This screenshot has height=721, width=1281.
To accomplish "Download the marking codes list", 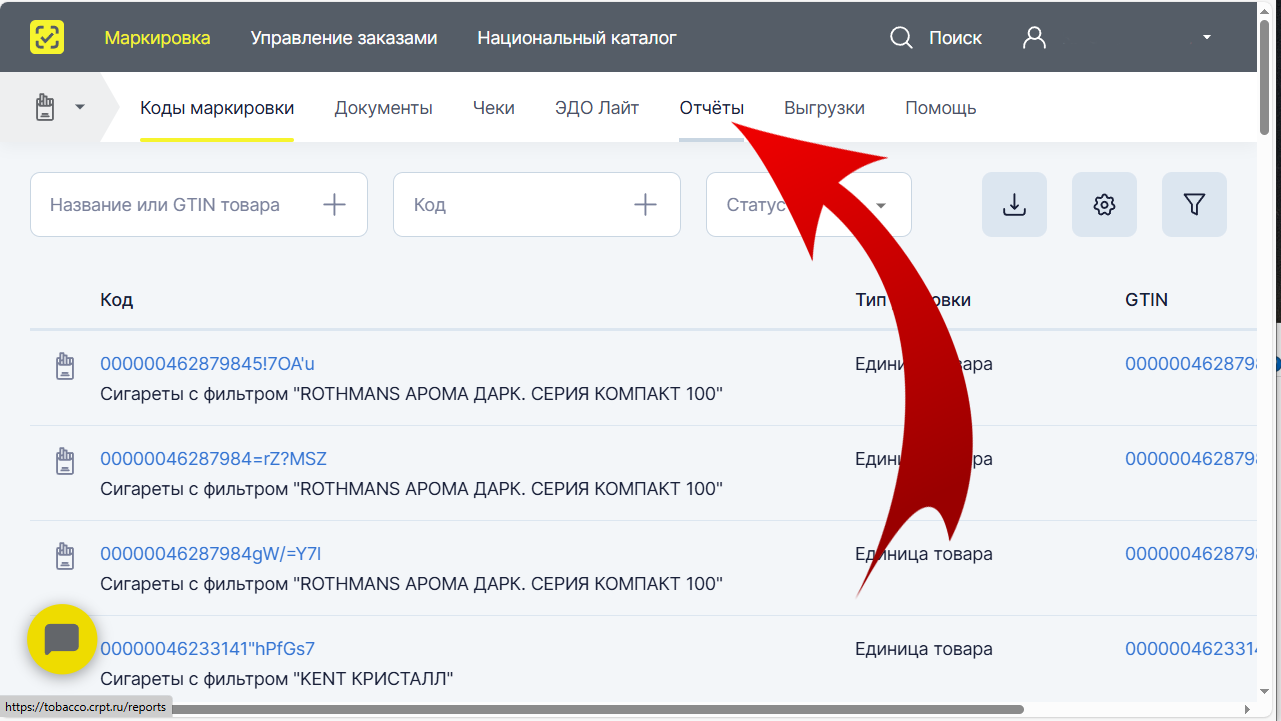I will [1014, 205].
